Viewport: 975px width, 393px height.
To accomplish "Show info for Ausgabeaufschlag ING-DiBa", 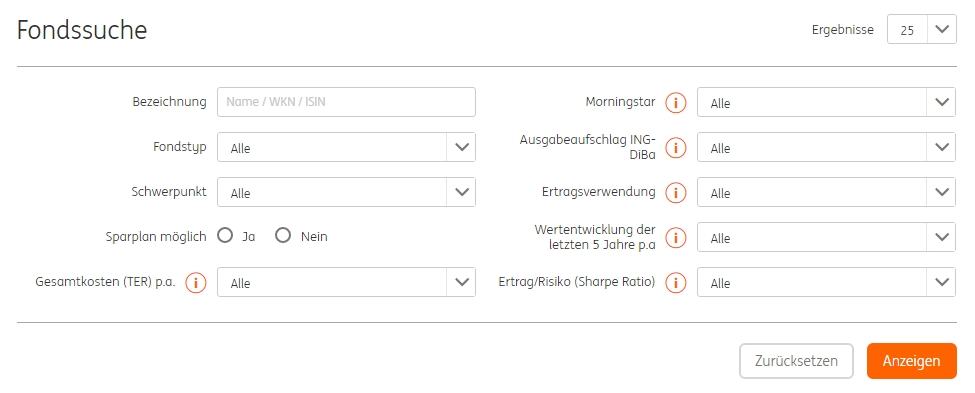I will pos(675,148).
